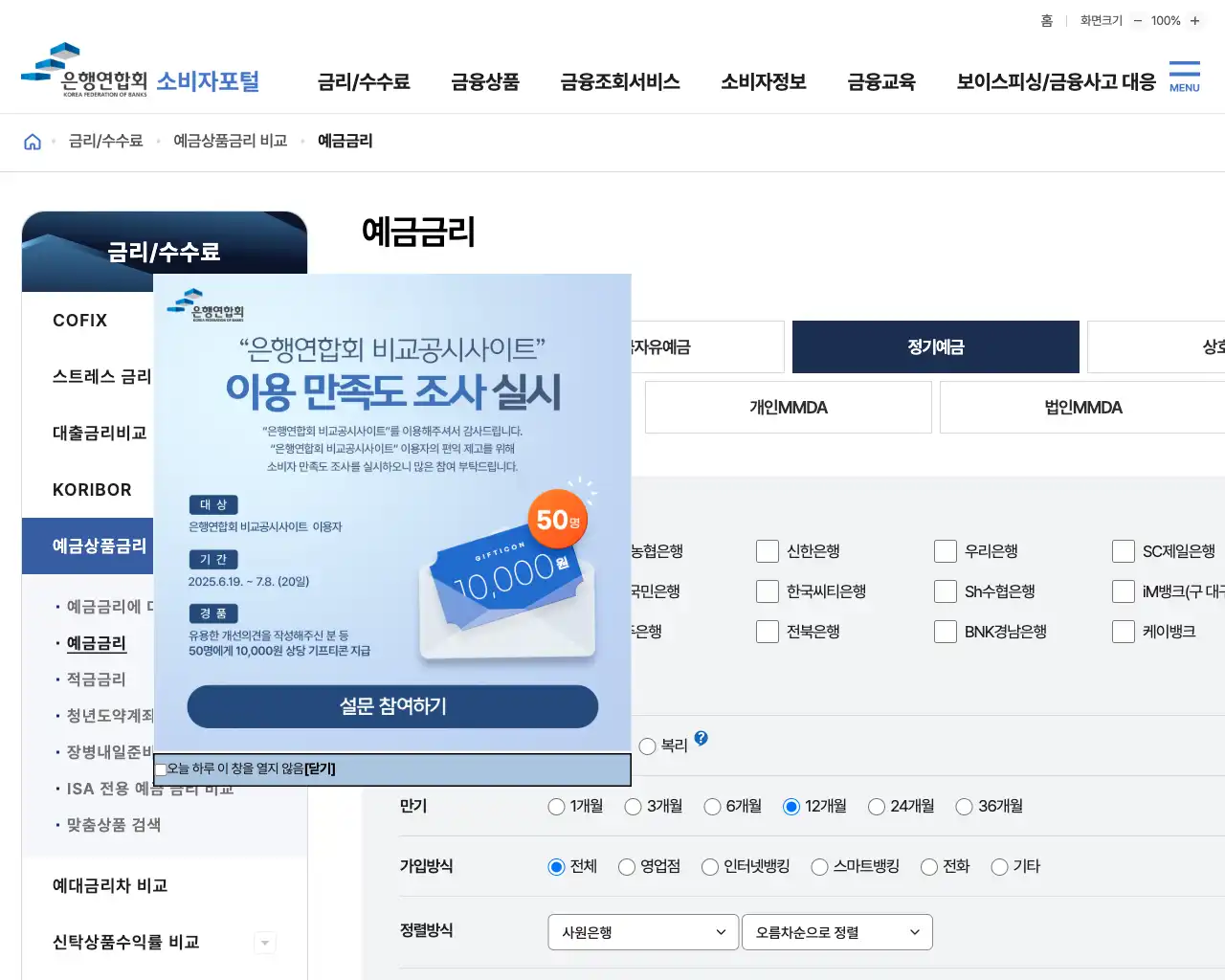Open 금리/수수료 main menu

coord(364,82)
